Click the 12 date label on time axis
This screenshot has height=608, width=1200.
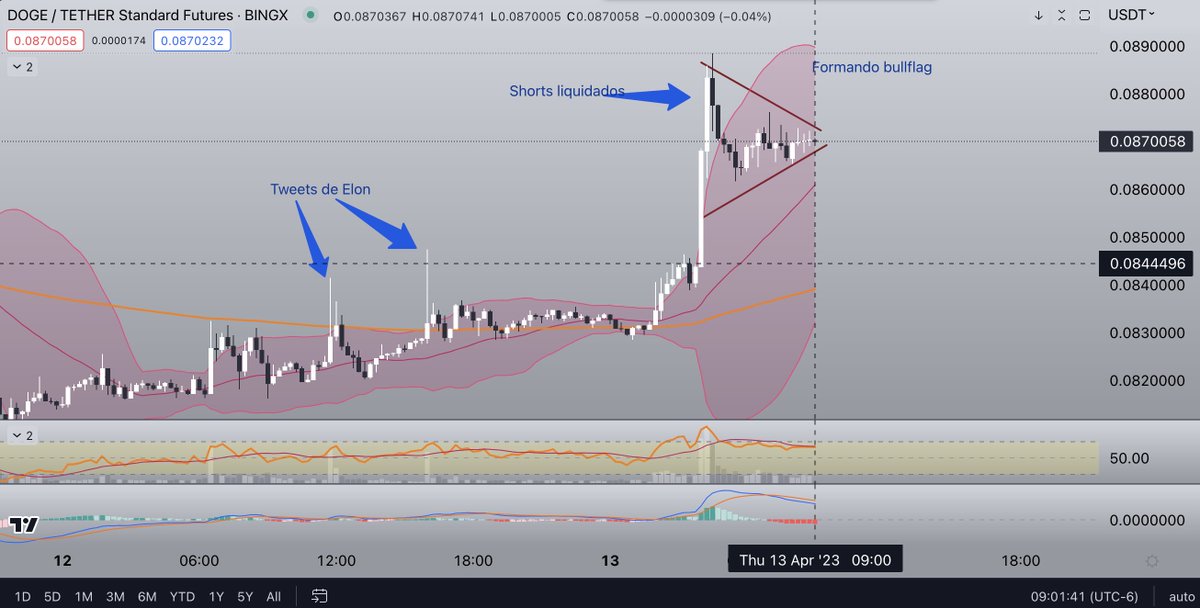click(x=63, y=561)
